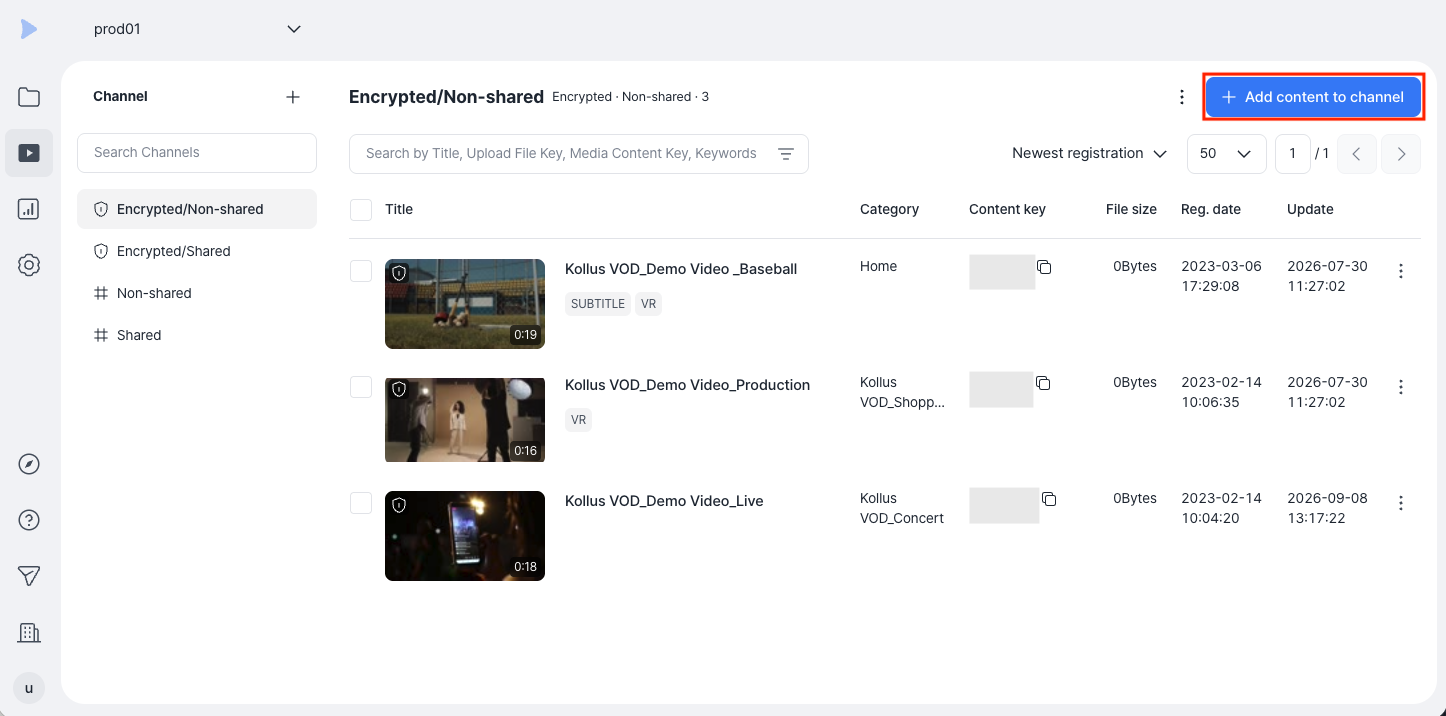Open the Newest registration sort dropdown

click(x=1089, y=153)
